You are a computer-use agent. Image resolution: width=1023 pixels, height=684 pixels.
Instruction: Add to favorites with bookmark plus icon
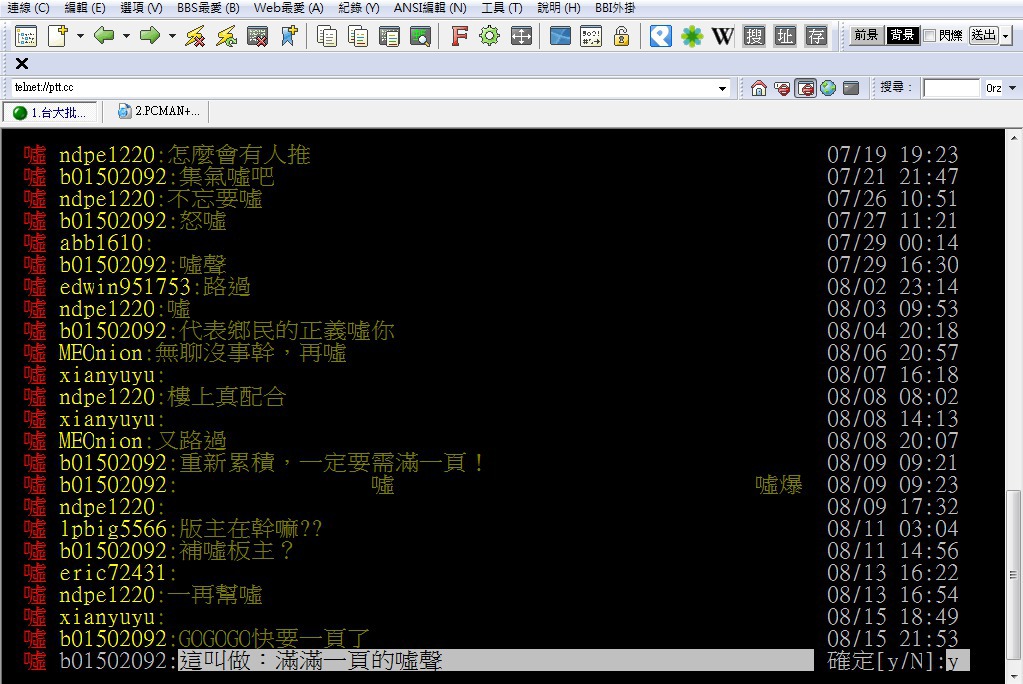pos(289,36)
